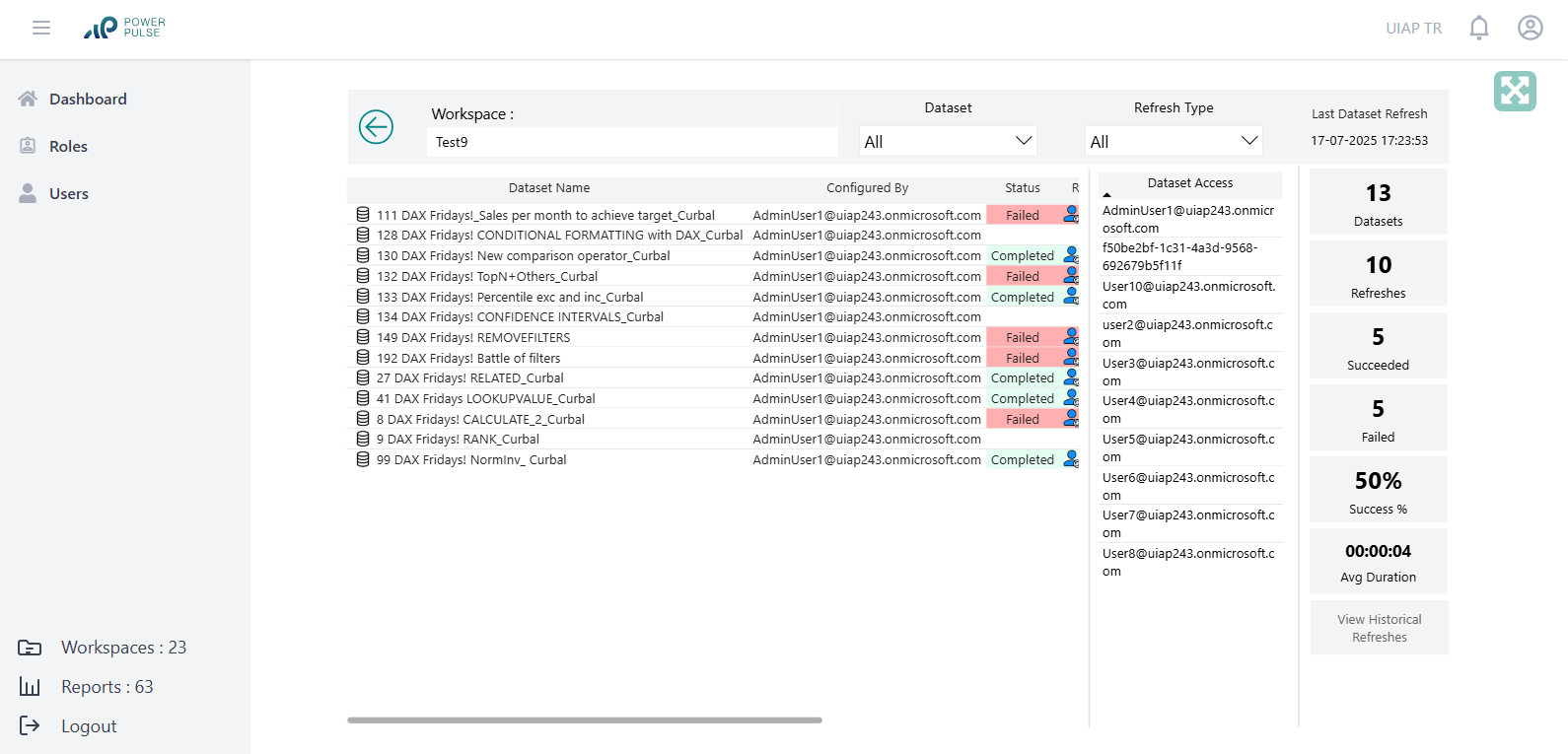Screen dimensions: 1568x754
Task: Click the 5 Failed card
Action: pos(1378,418)
